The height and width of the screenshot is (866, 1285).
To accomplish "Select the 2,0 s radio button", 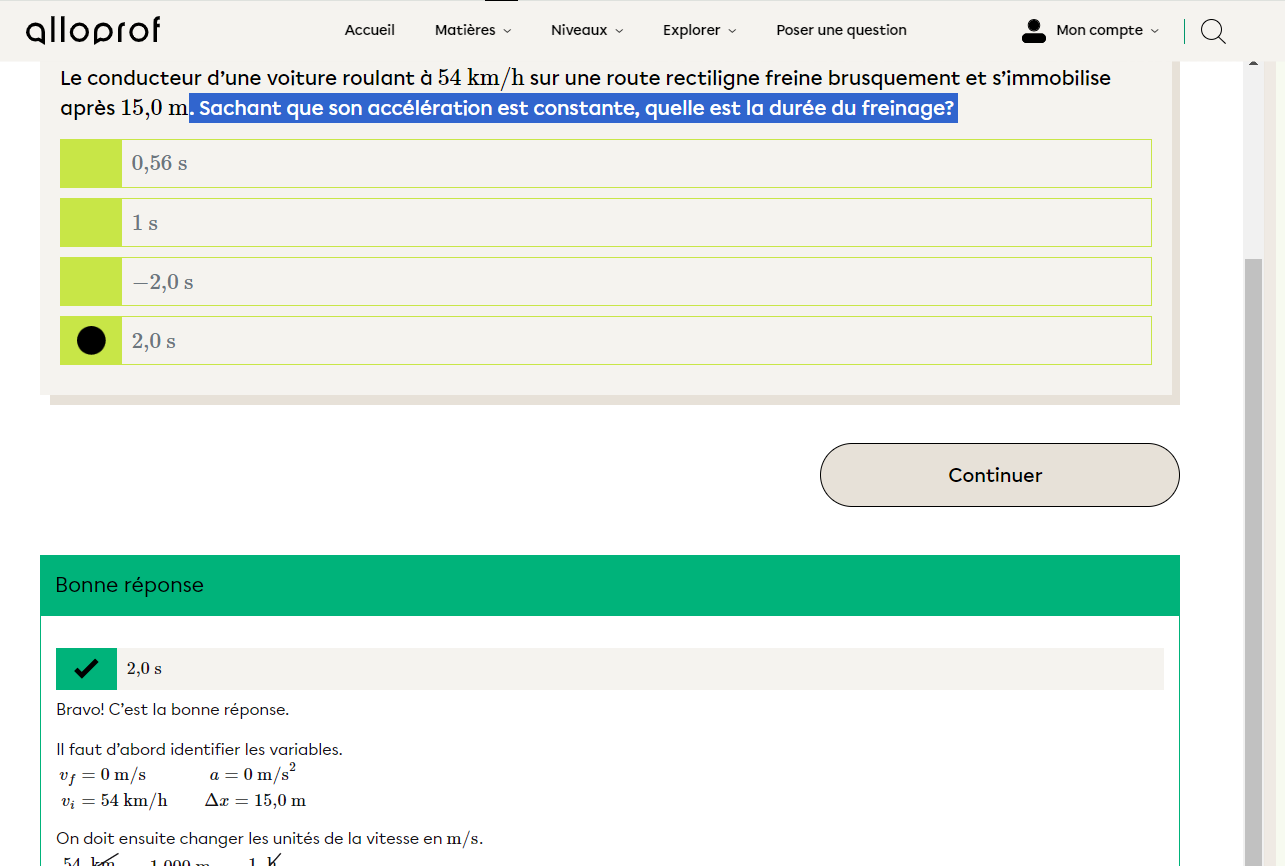I will pyautogui.click(x=91, y=341).
